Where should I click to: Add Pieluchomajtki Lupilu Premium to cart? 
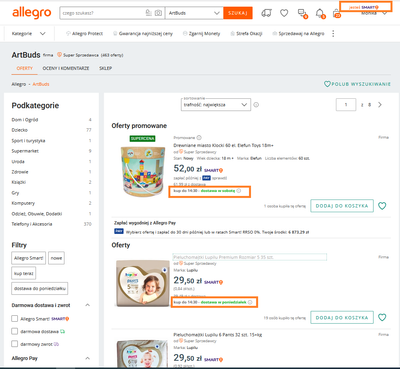342,317
